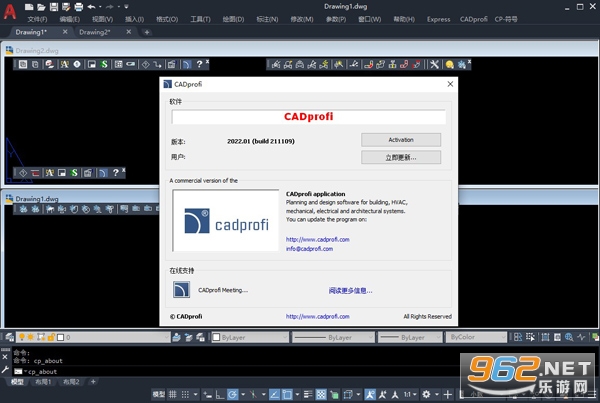Add a new drawing tab with plus button
600x403 pixels.
(x=147, y=32)
